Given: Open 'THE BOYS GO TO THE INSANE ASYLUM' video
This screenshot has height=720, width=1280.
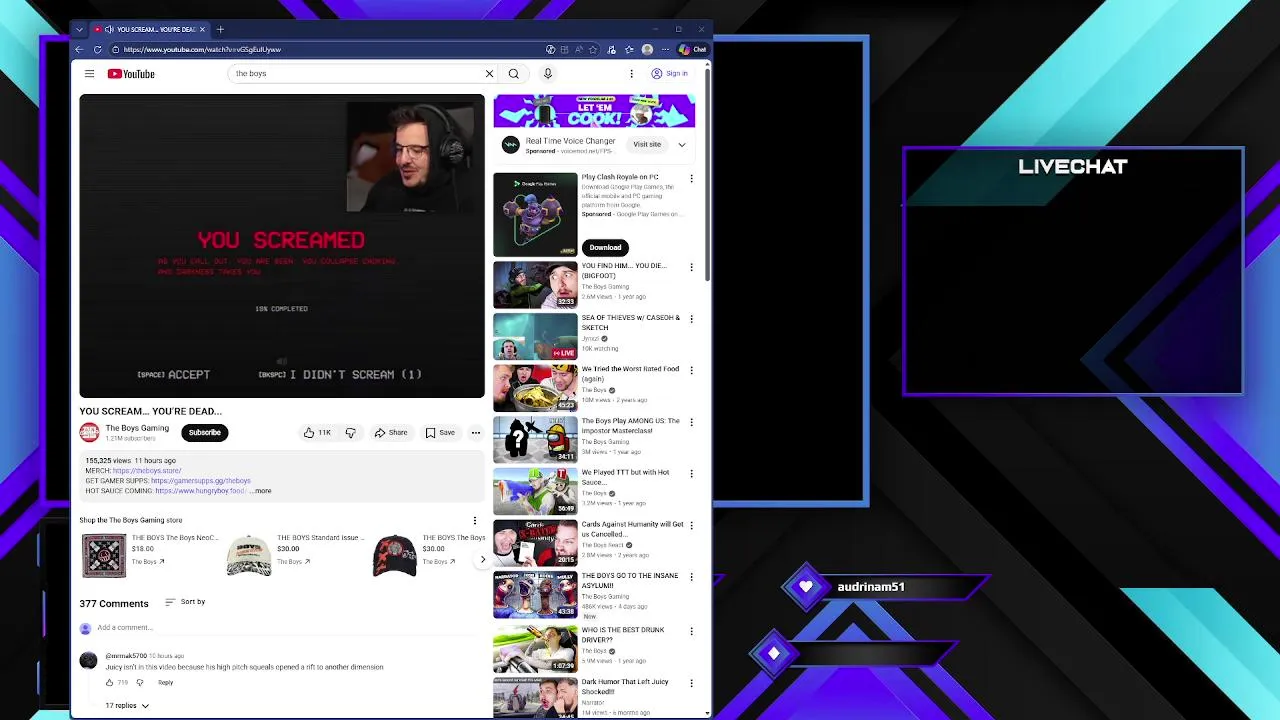Looking at the screenshot, I should coord(535,594).
